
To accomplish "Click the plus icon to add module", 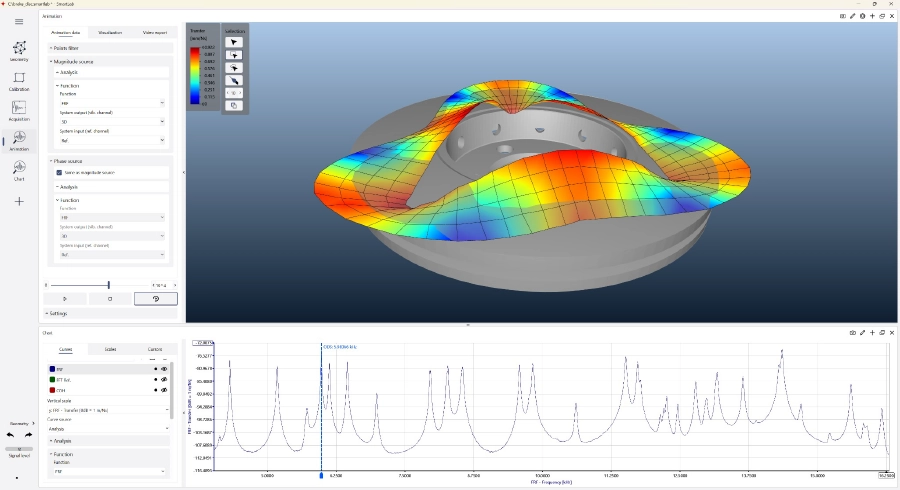I will [x=19, y=201].
